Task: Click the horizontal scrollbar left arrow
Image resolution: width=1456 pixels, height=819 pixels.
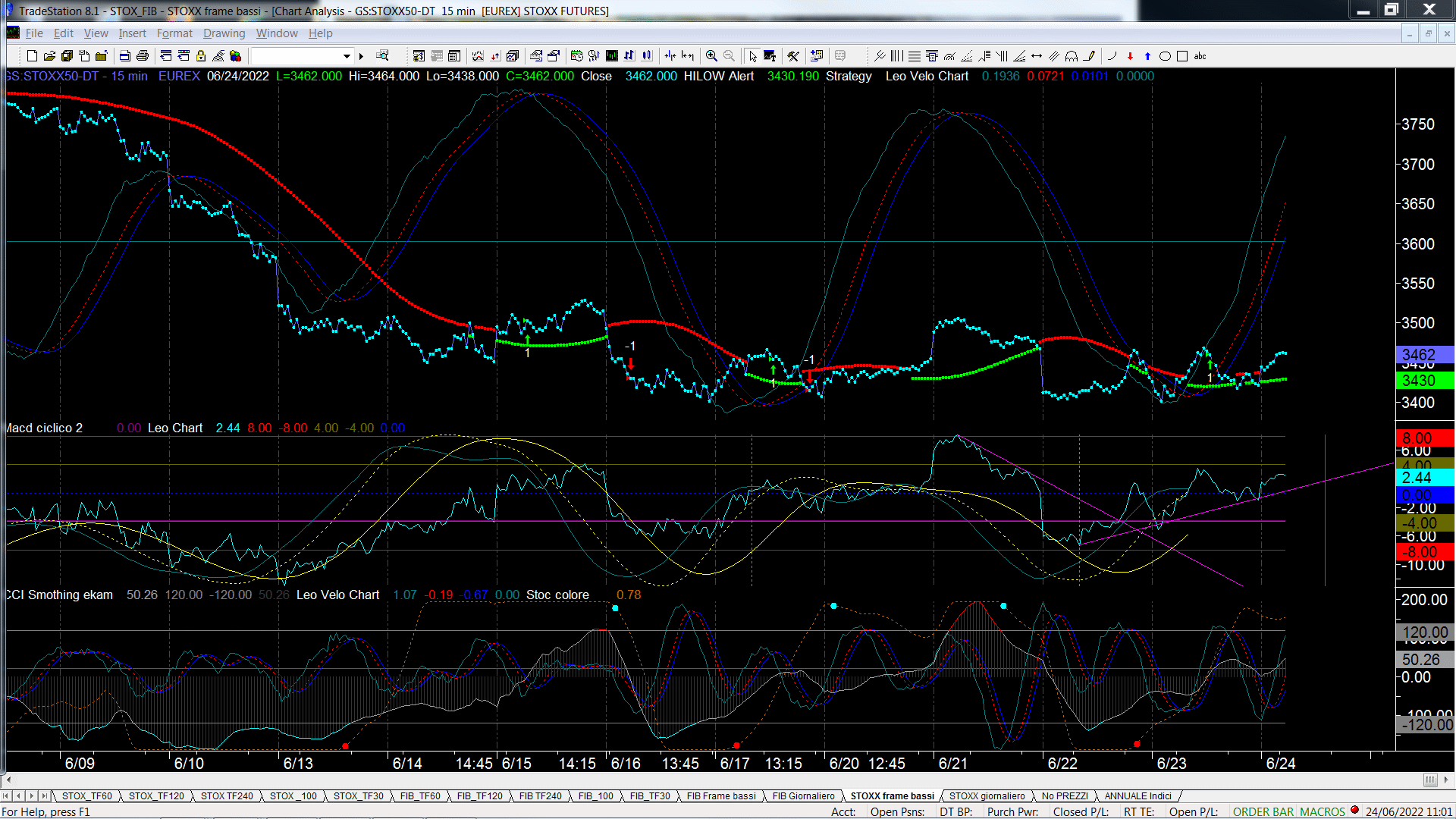Action: point(8,780)
